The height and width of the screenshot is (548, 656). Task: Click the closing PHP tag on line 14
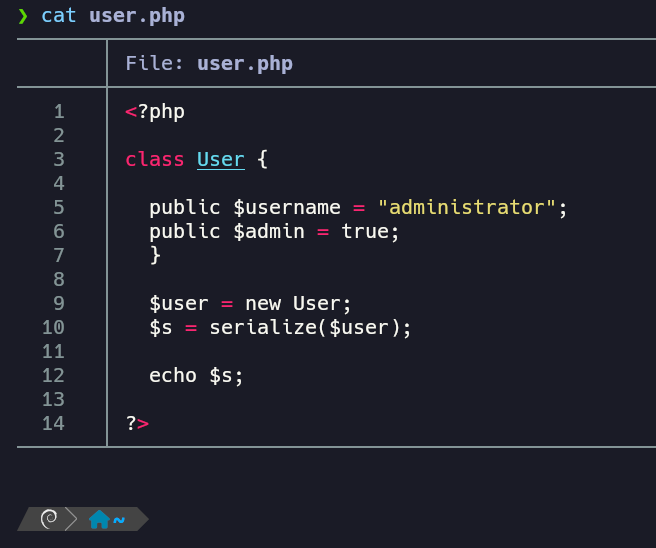pyautogui.click(x=137, y=423)
